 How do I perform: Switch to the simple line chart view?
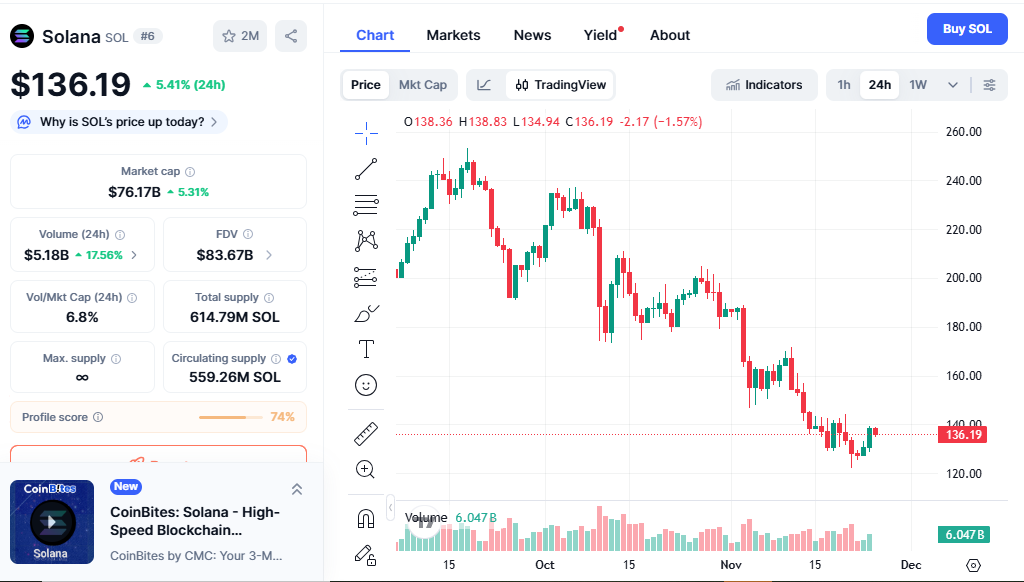point(484,85)
